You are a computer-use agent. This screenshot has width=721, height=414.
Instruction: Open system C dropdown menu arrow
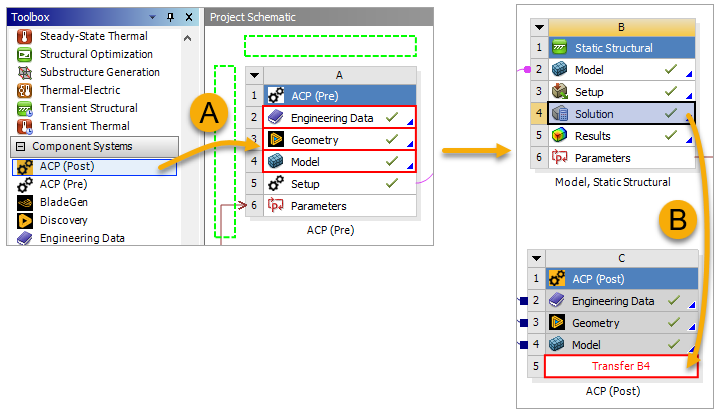537,258
